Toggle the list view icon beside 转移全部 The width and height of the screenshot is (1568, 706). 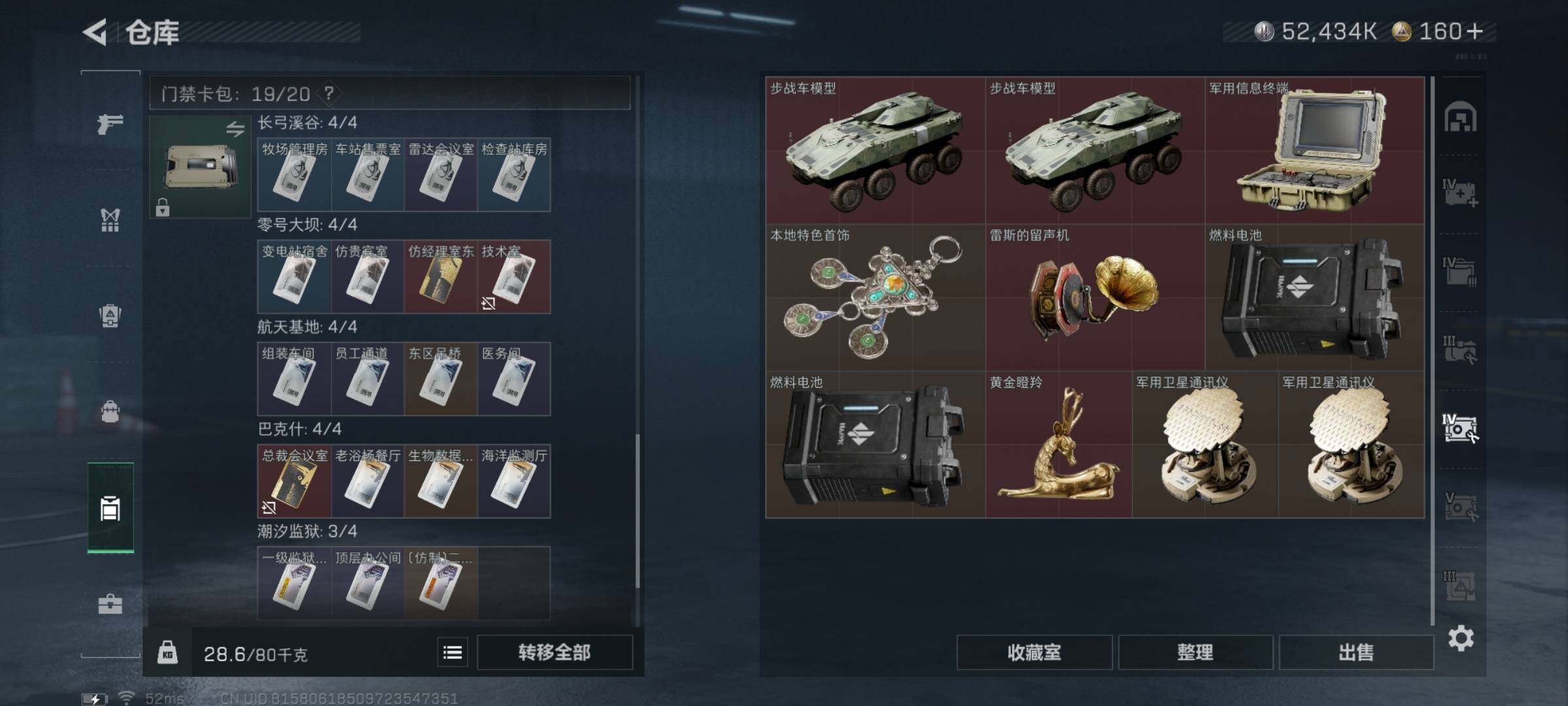(x=452, y=652)
